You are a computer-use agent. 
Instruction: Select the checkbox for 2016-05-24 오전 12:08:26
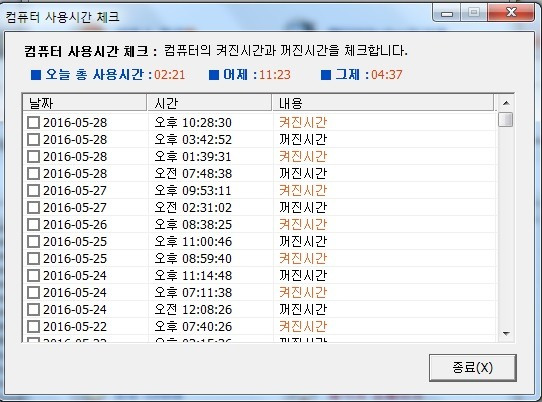(34, 309)
